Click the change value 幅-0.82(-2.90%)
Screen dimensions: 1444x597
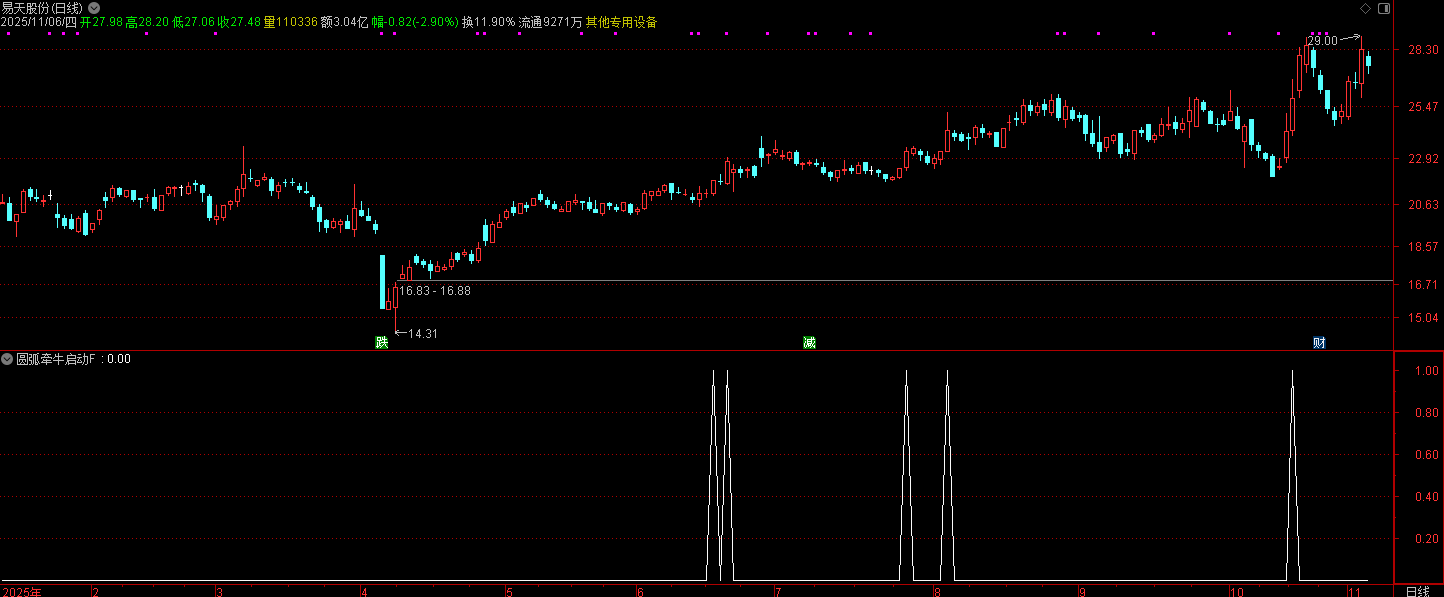click(415, 22)
